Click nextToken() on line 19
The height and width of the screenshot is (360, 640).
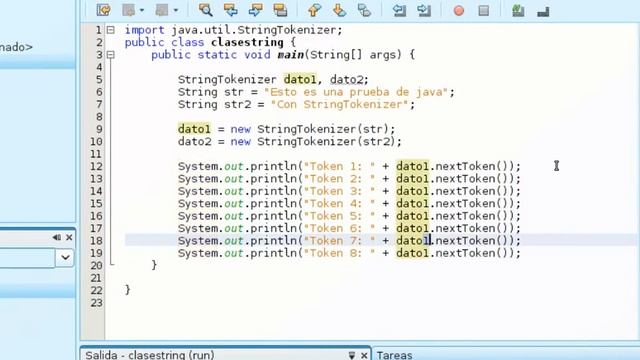tap(471, 253)
